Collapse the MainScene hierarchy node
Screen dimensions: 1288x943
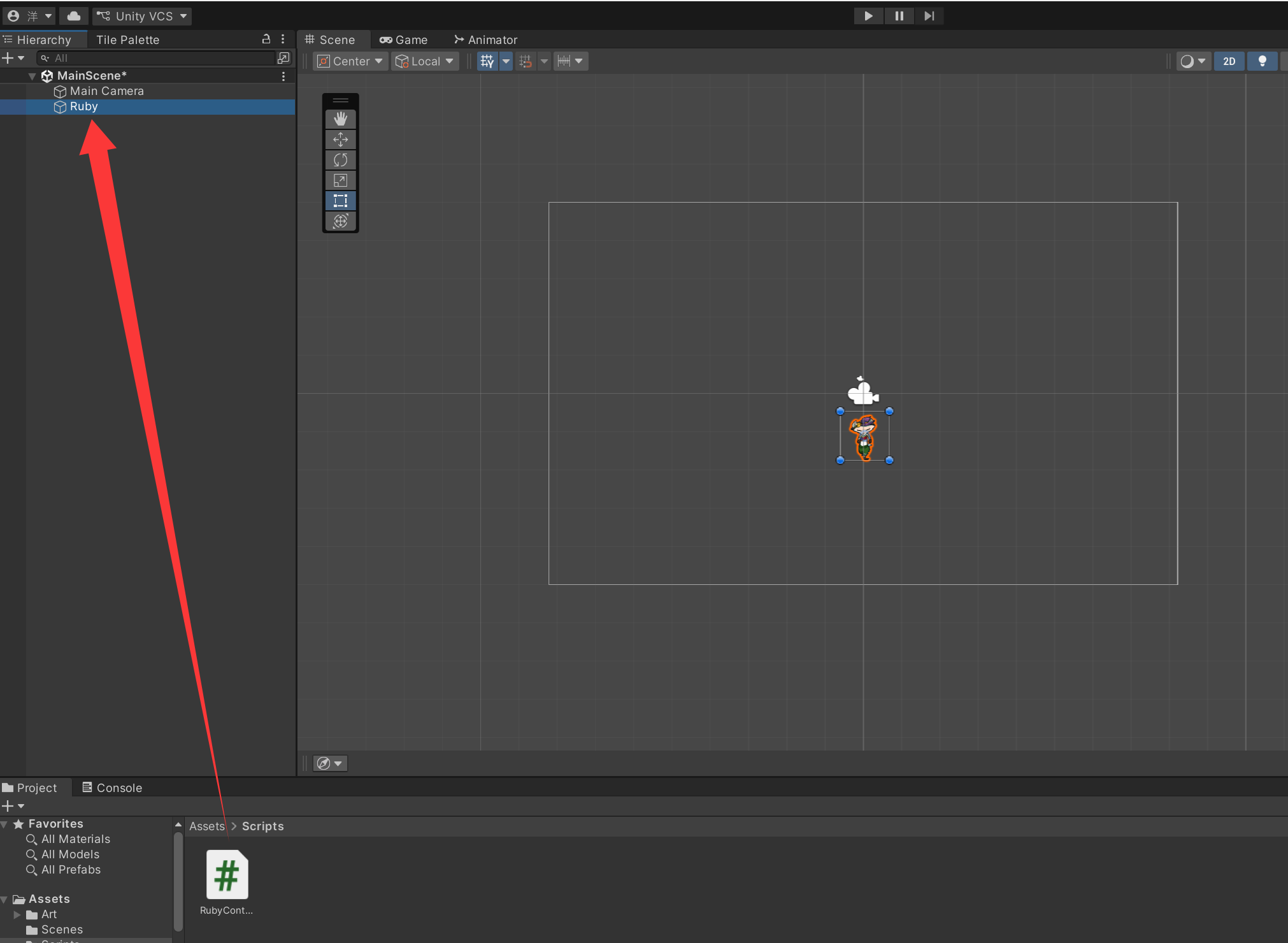[x=32, y=76]
